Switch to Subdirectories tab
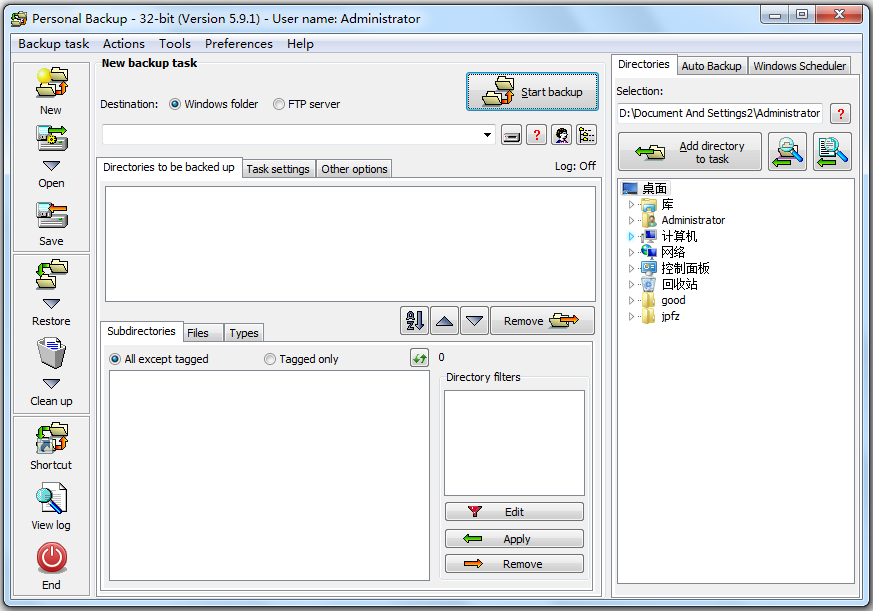Image resolution: width=873 pixels, height=611 pixels. coord(141,331)
